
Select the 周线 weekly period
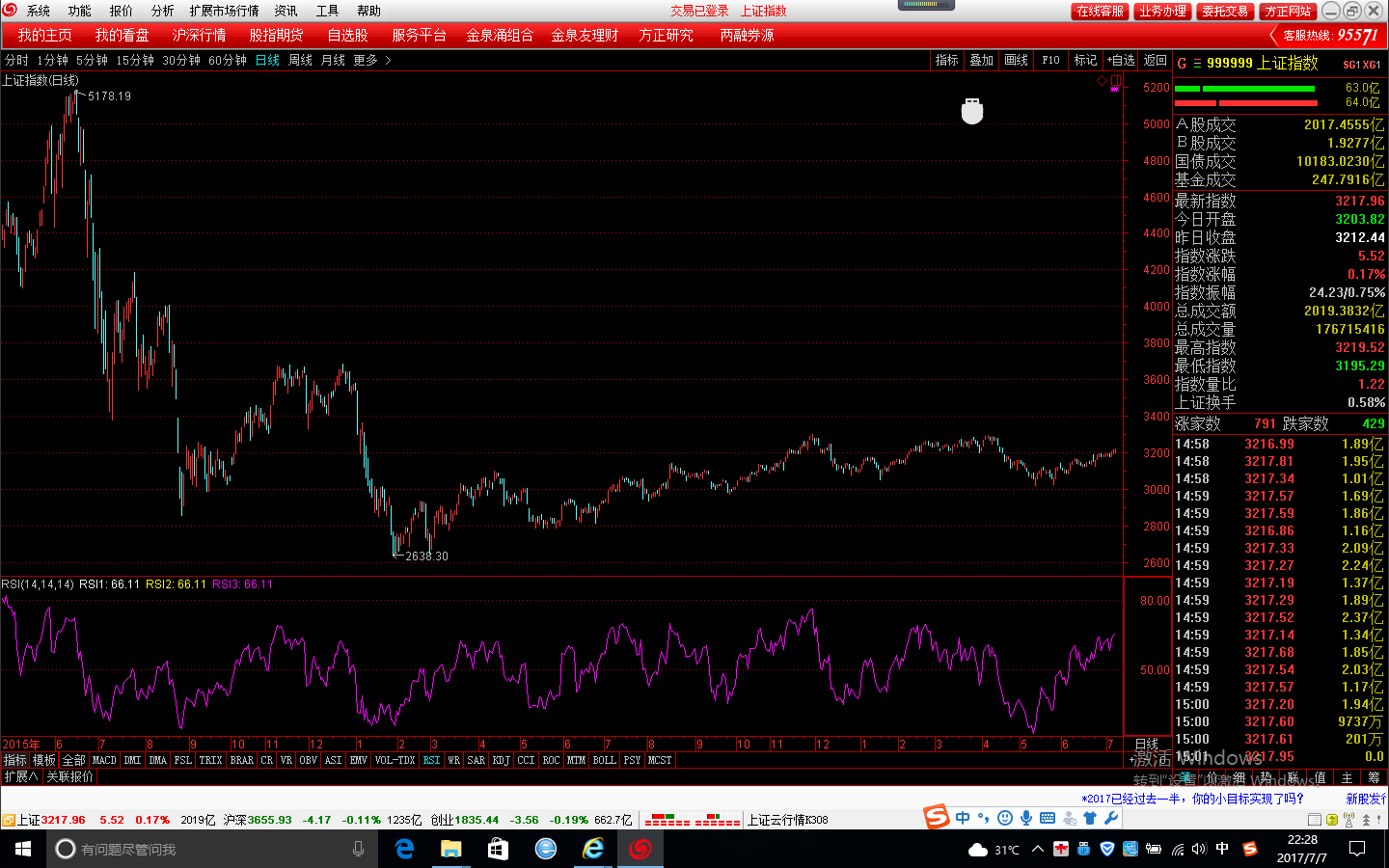[301, 60]
